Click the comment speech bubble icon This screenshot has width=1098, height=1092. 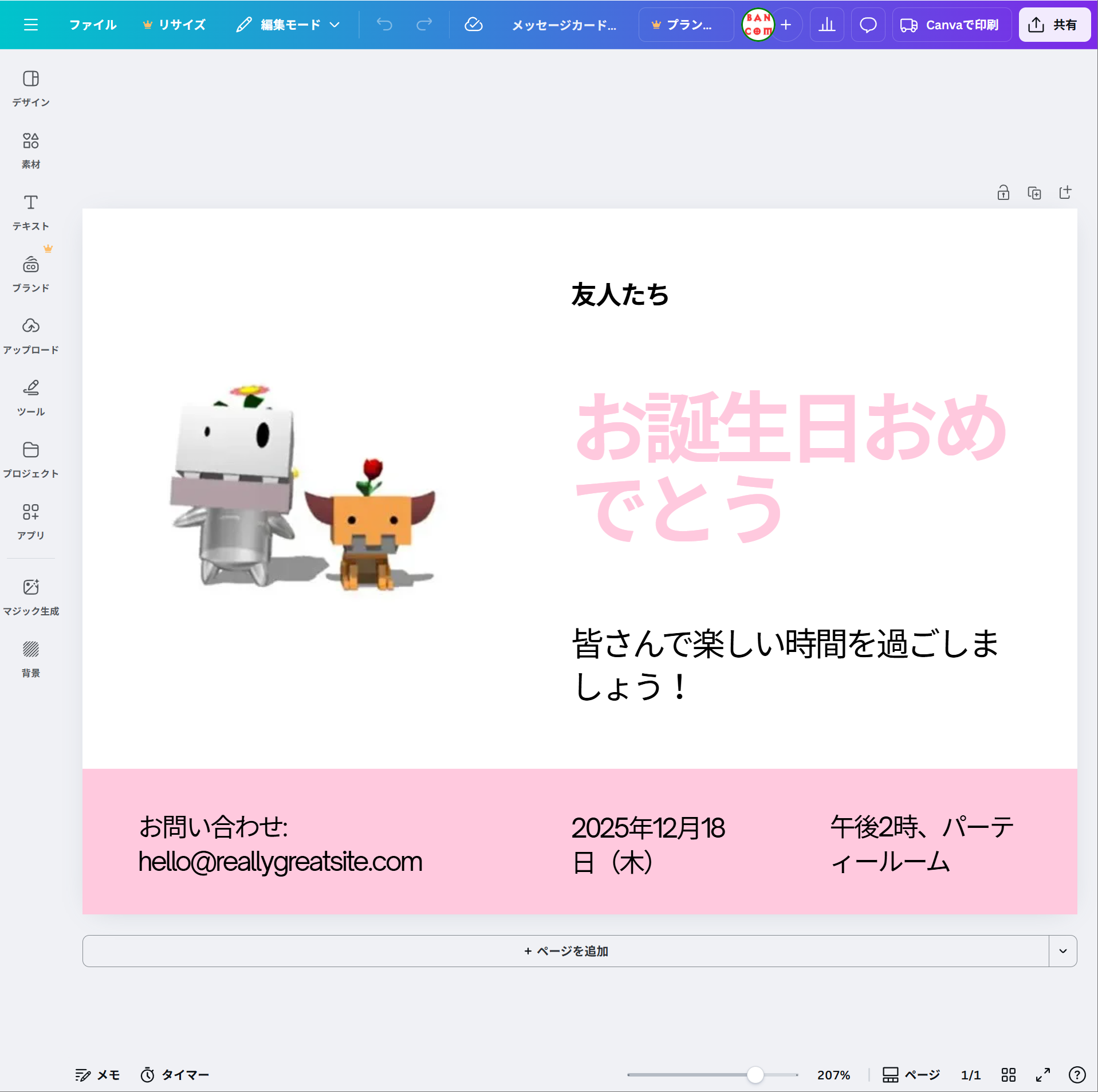(868, 25)
